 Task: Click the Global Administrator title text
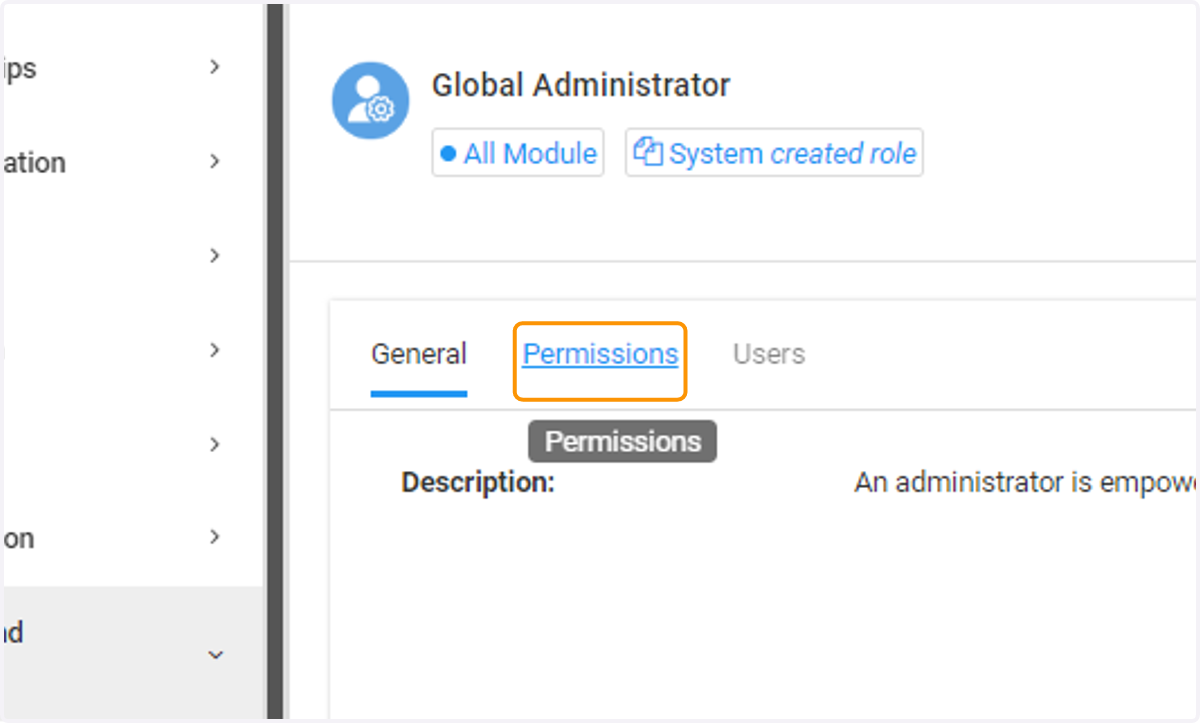point(581,85)
